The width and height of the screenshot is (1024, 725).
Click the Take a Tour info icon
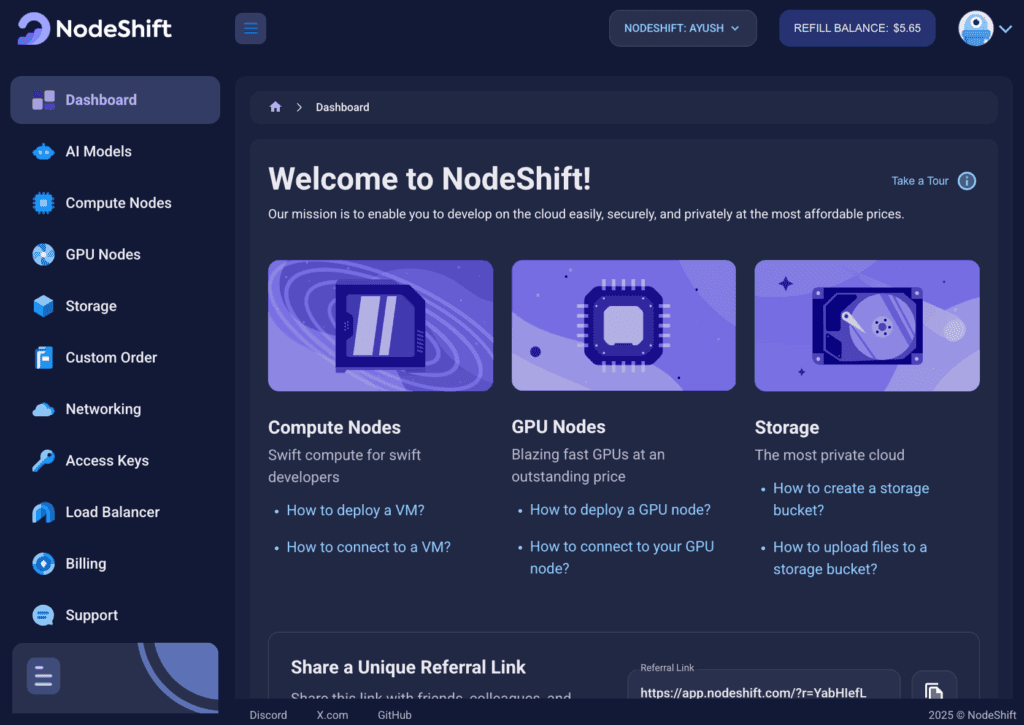click(967, 181)
